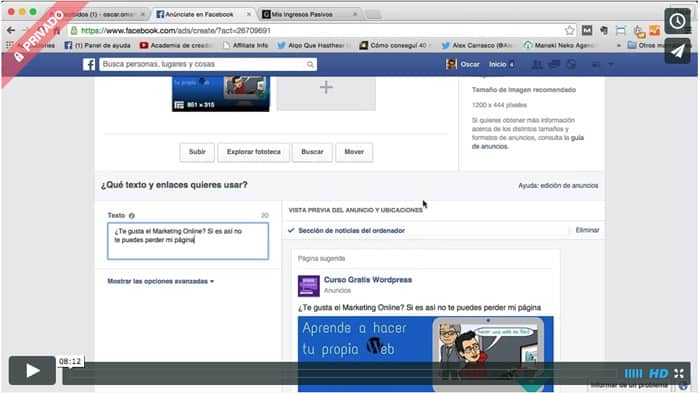Click the Evernote extension icon in toolbar
This screenshot has height=393, width=700.
click(x=604, y=30)
